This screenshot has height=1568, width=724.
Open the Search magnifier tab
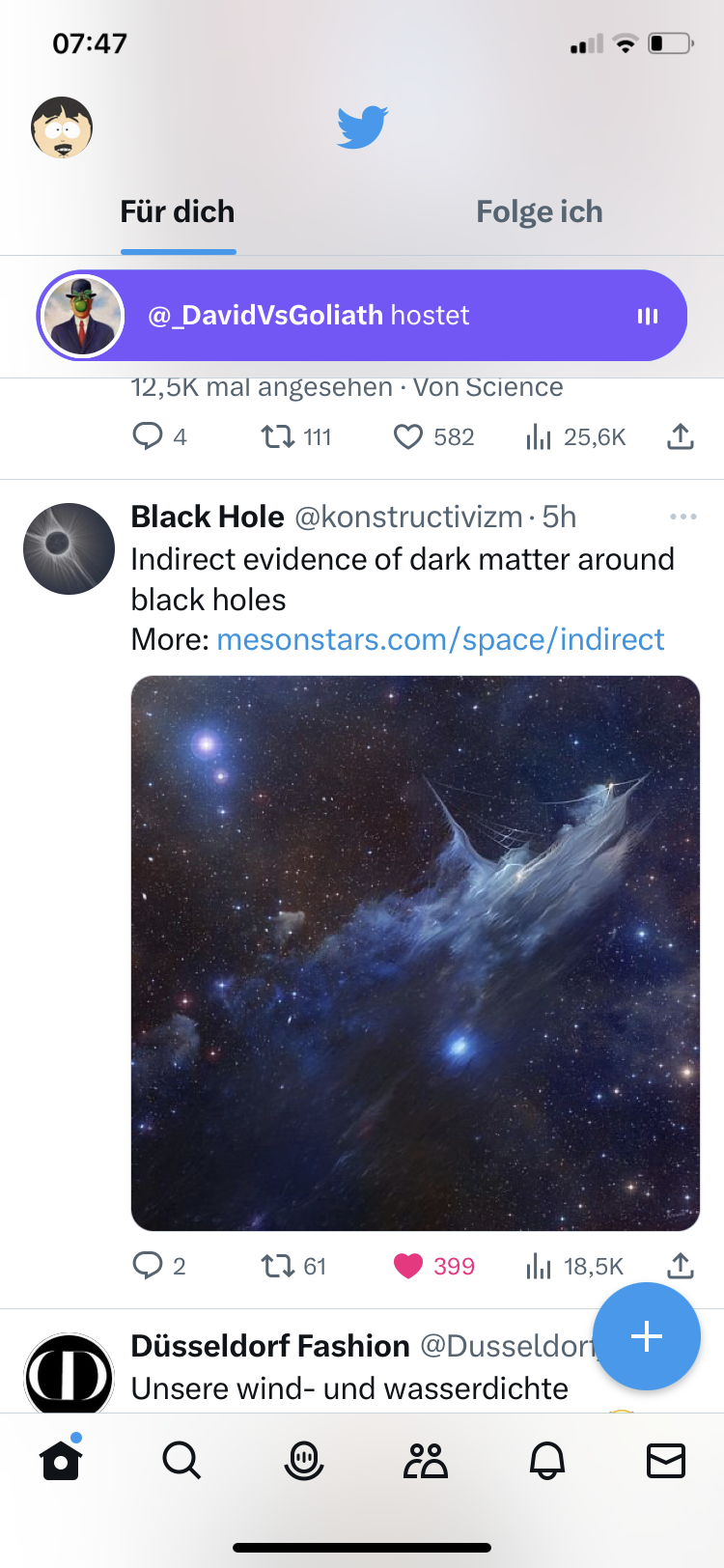pos(181,1461)
